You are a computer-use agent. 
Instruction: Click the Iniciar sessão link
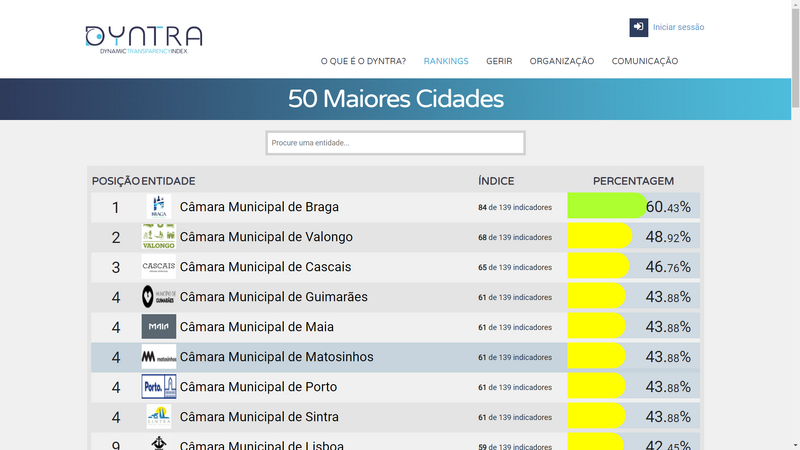[678, 27]
